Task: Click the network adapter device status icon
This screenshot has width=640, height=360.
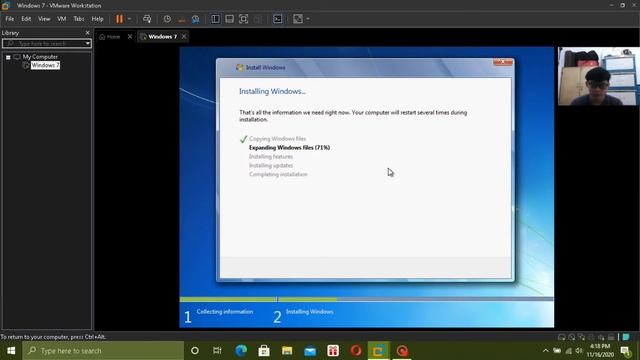Action: pyautogui.click(x=581, y=337)
